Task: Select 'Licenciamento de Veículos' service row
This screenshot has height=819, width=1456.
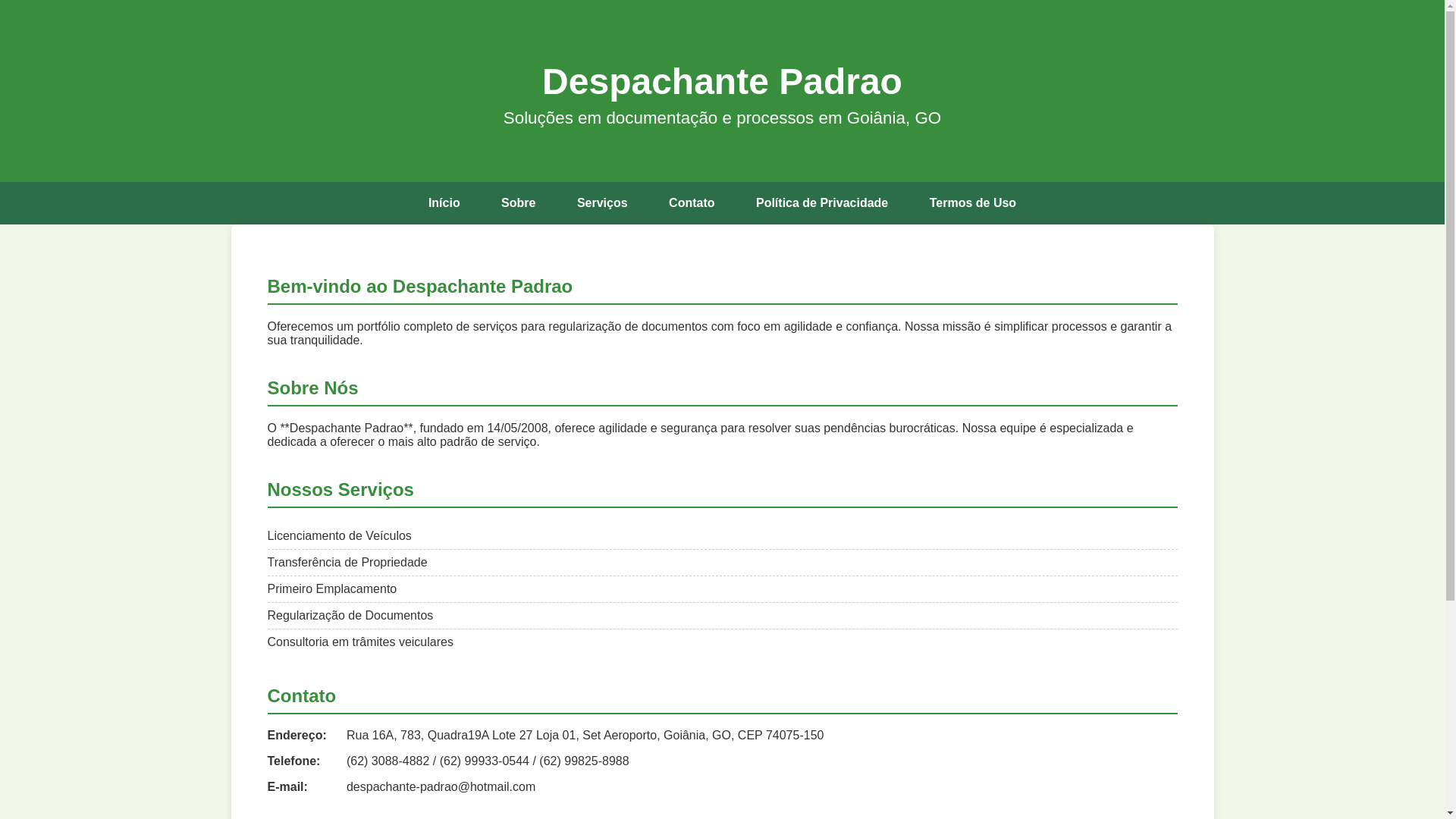Action: pos(722,536)
